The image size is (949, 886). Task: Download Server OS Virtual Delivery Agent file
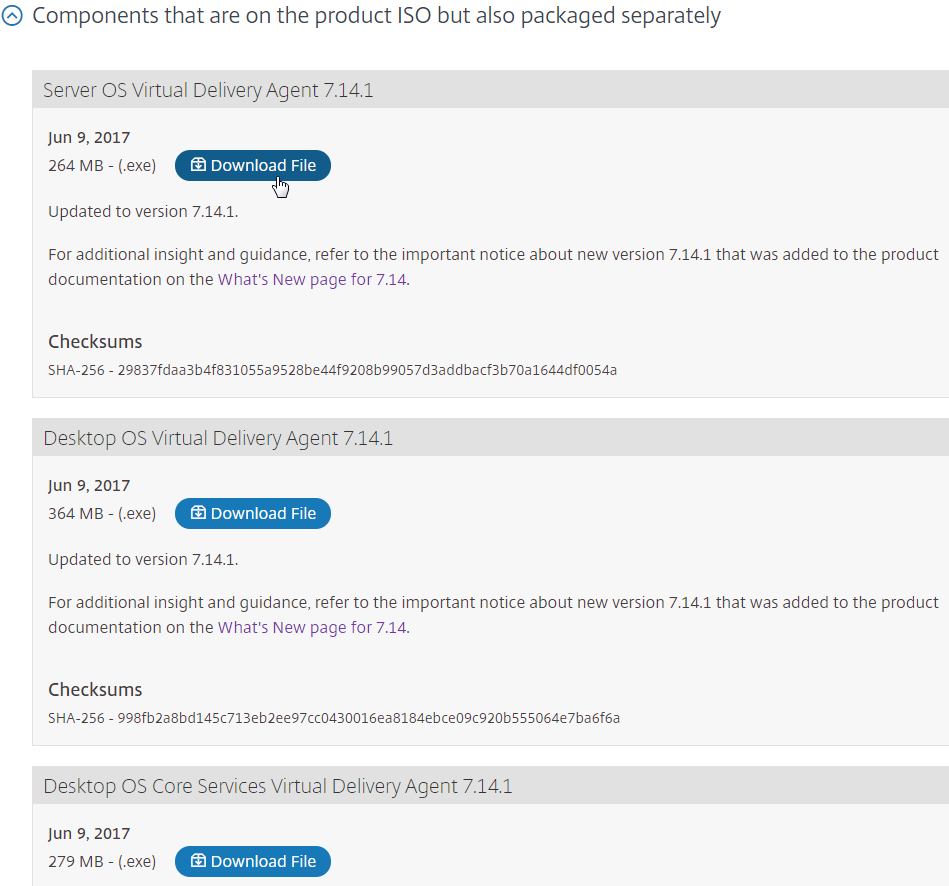[x=253, y=166]
